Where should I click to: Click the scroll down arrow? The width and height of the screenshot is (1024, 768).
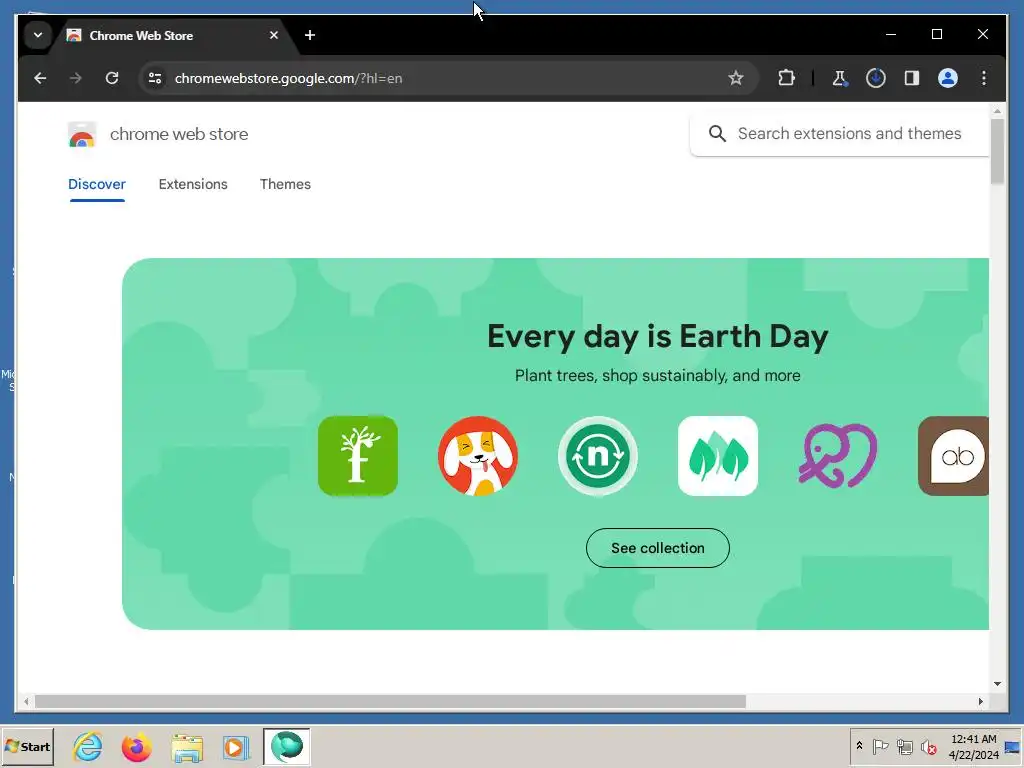pos(997,684)
